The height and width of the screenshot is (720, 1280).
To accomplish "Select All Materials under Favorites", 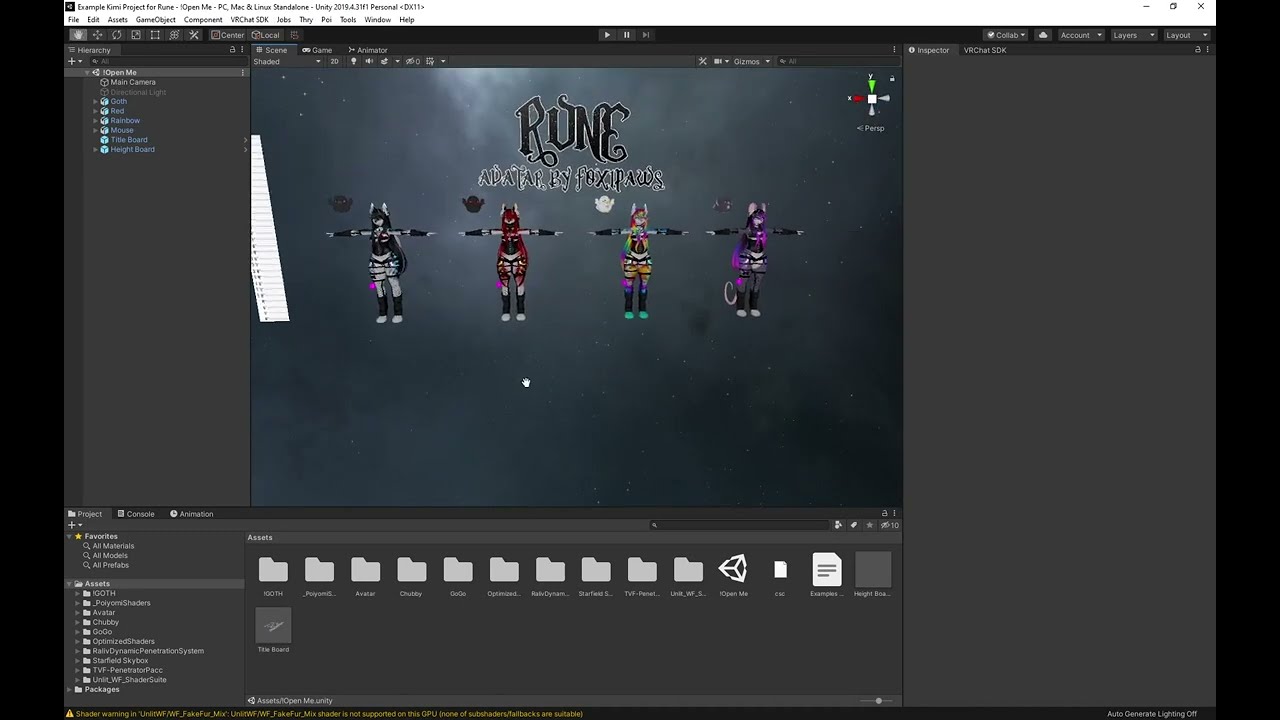I will coord(112,546).
